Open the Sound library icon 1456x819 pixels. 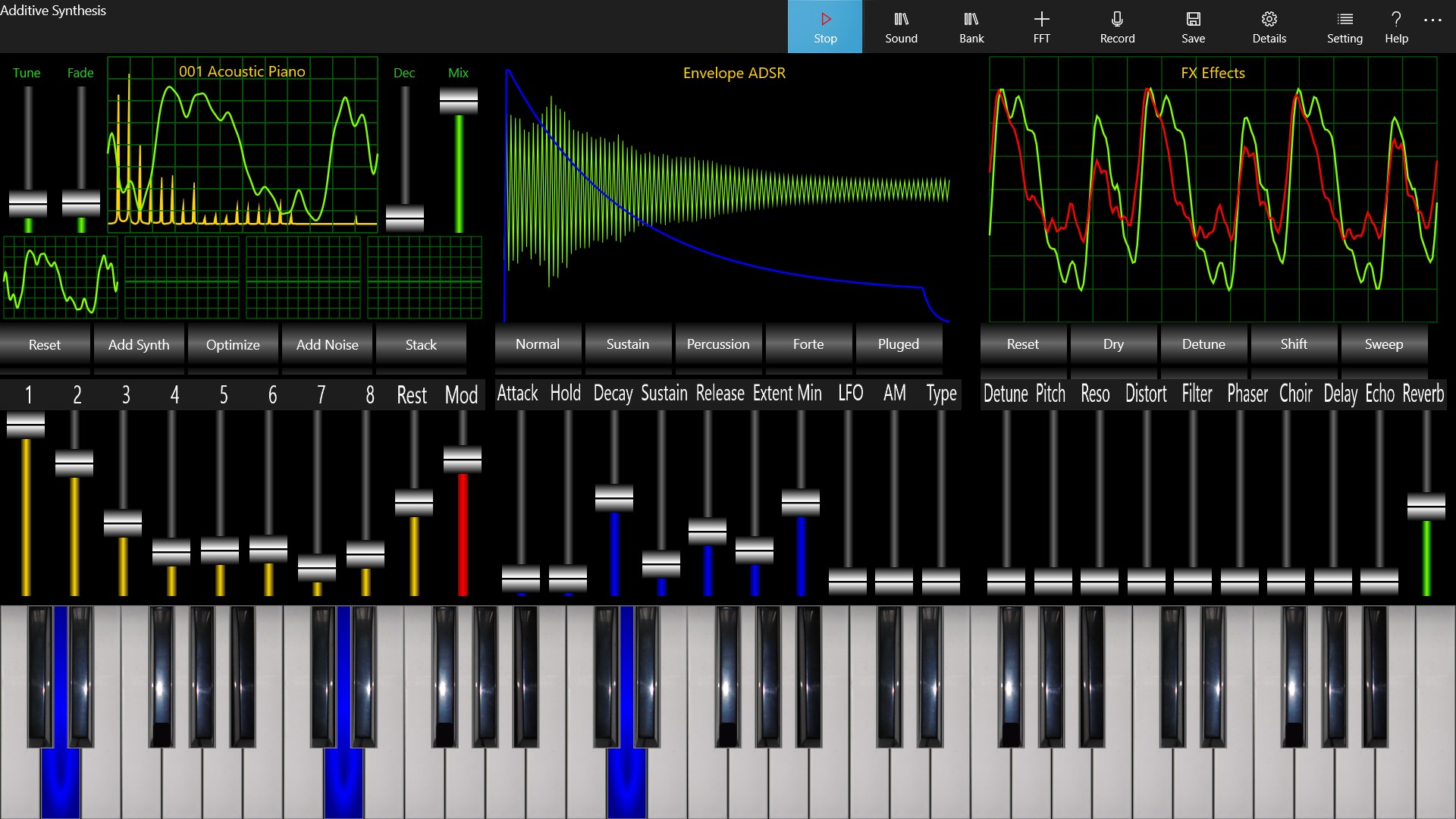point(901,27)
